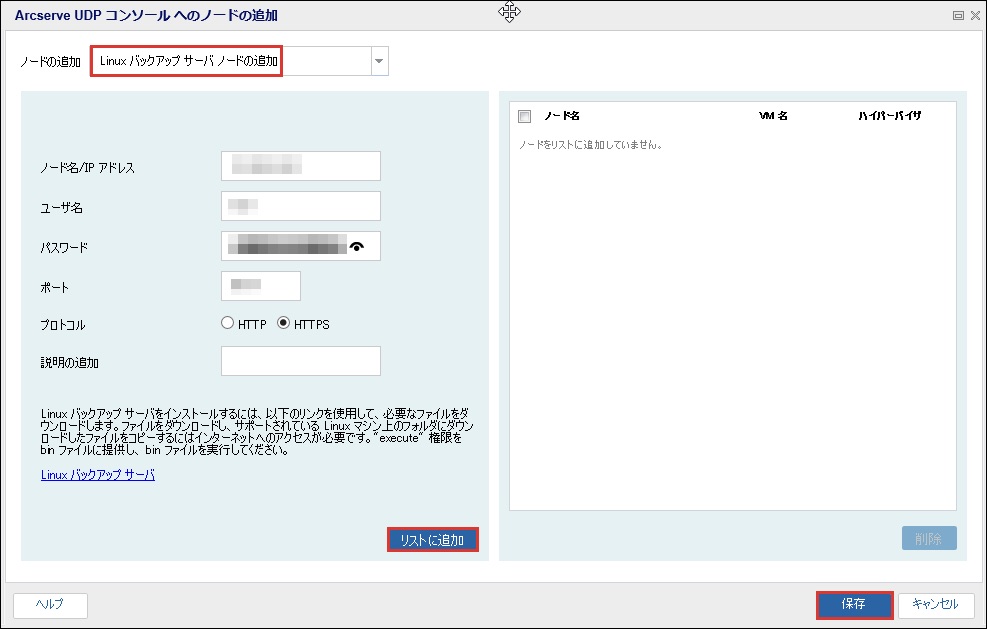Tick the select-all checkbox in node list
The image size is (987, 629).
525,116
